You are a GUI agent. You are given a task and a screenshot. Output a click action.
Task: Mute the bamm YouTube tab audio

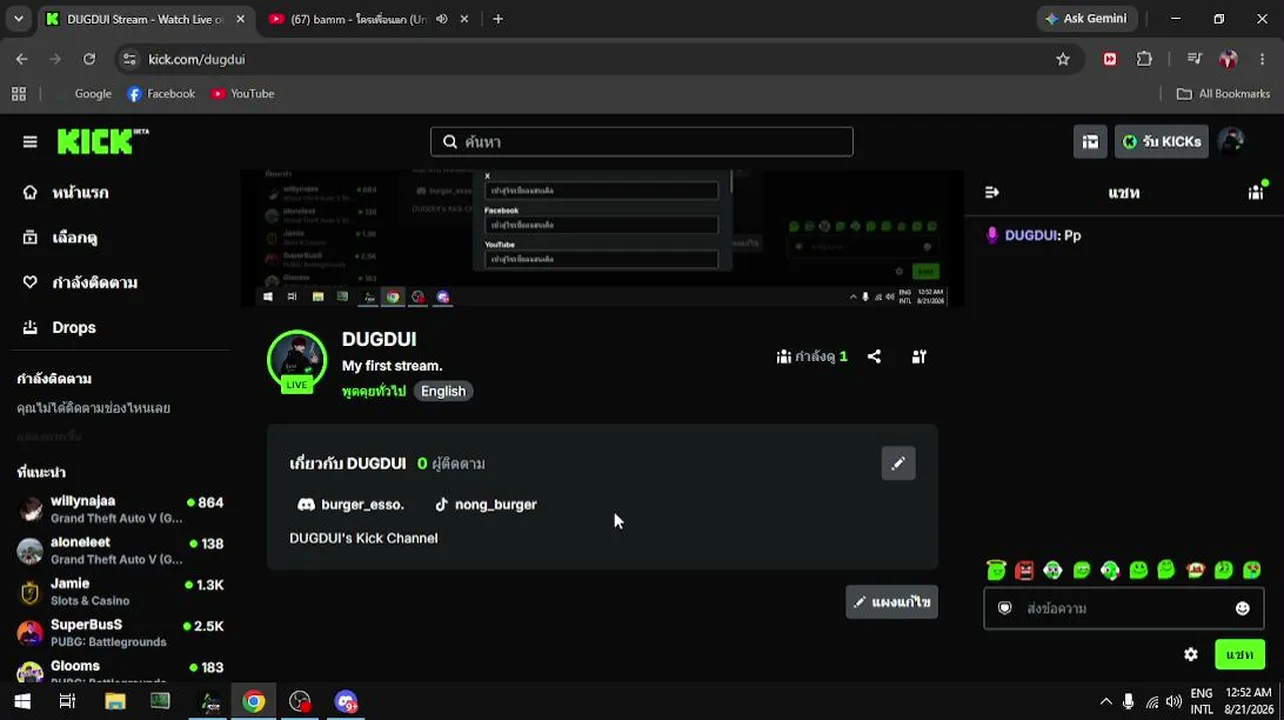442,19
